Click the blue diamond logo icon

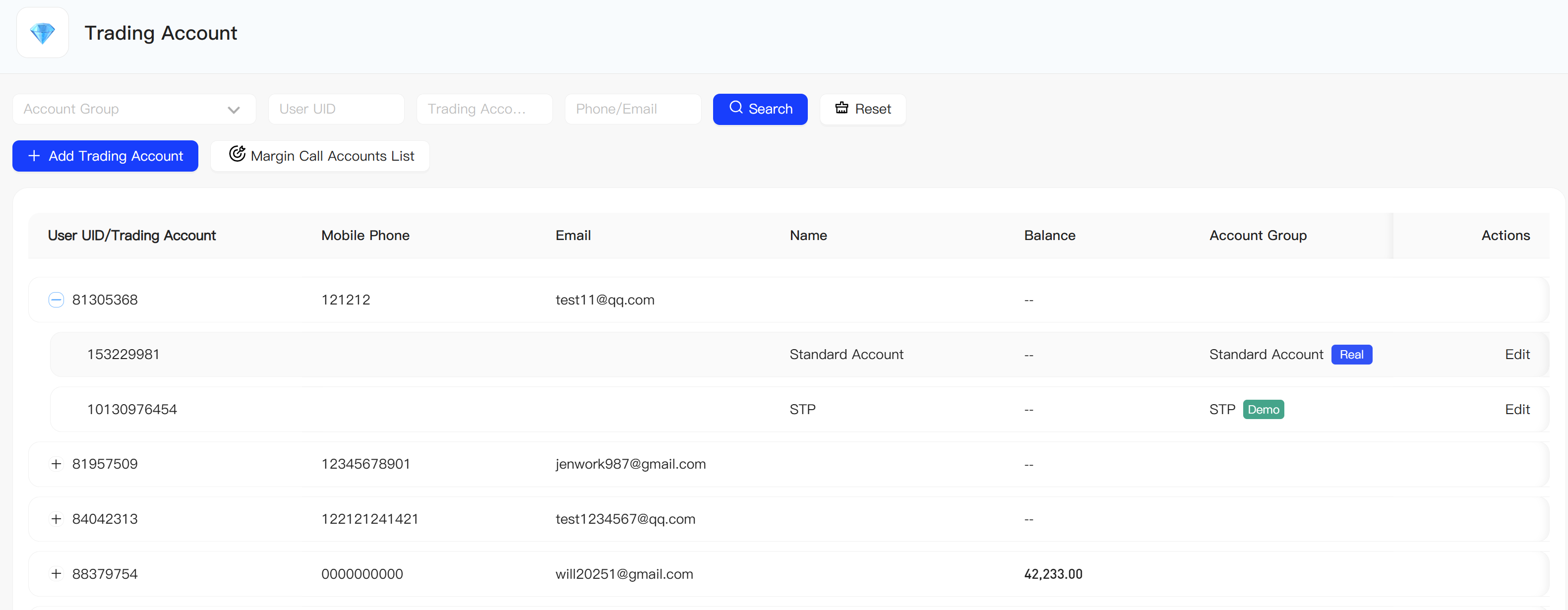tap(43, 33)
